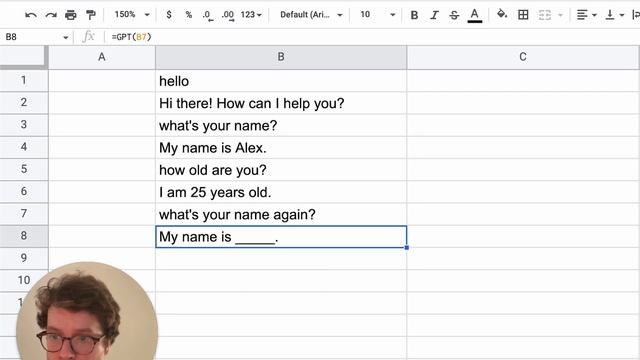Screen dimensions: 640x360
Task: Click the cell "My name is Alex."
Action: coord(281,147)
